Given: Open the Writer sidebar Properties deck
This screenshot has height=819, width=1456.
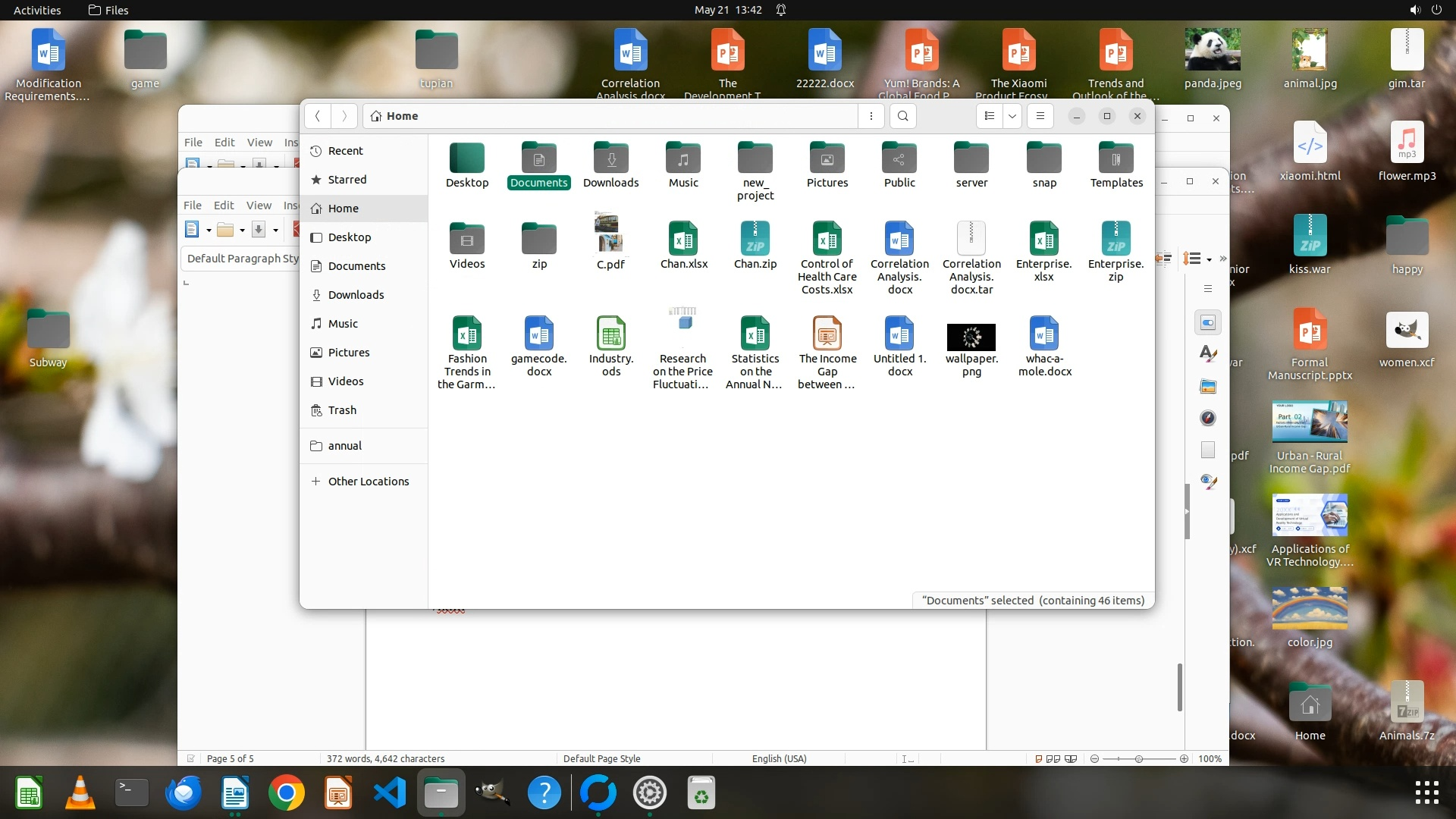Looking at the screenshot, I should pos(1208,322).
